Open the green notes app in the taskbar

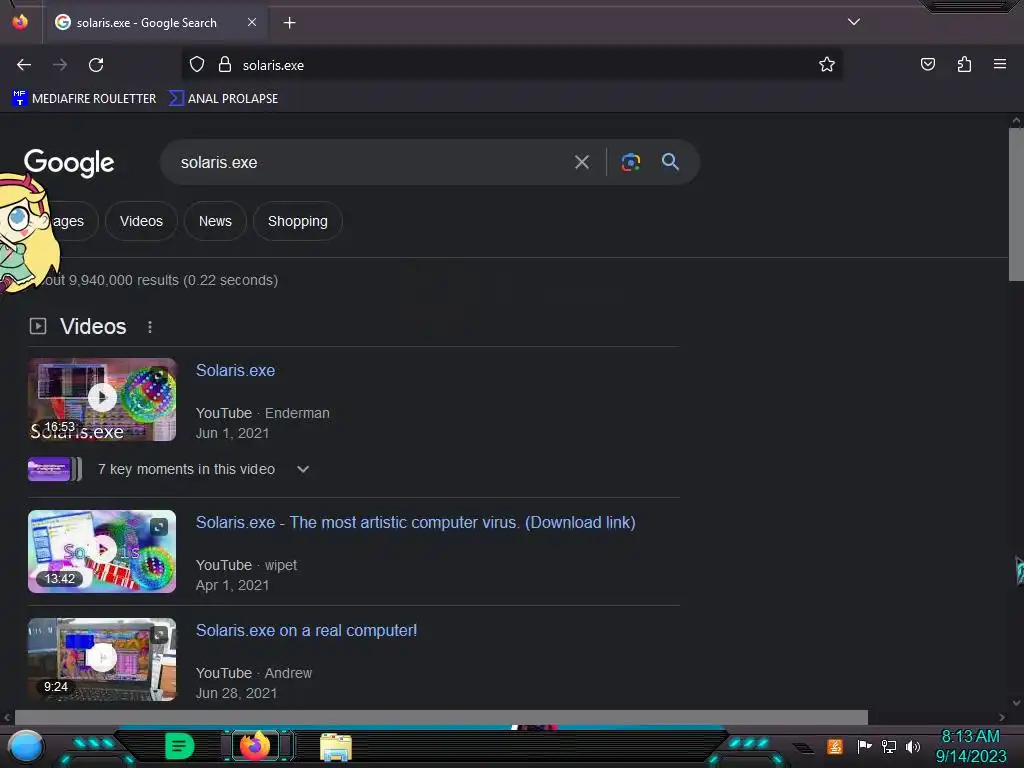[x=180, y=746]
